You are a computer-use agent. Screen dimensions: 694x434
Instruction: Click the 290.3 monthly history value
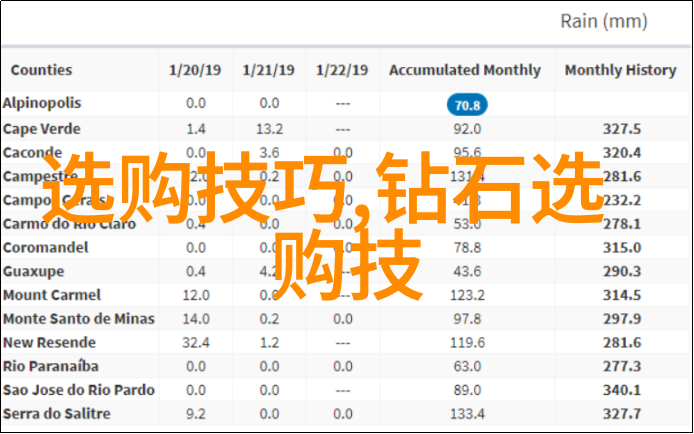(622, 271)
